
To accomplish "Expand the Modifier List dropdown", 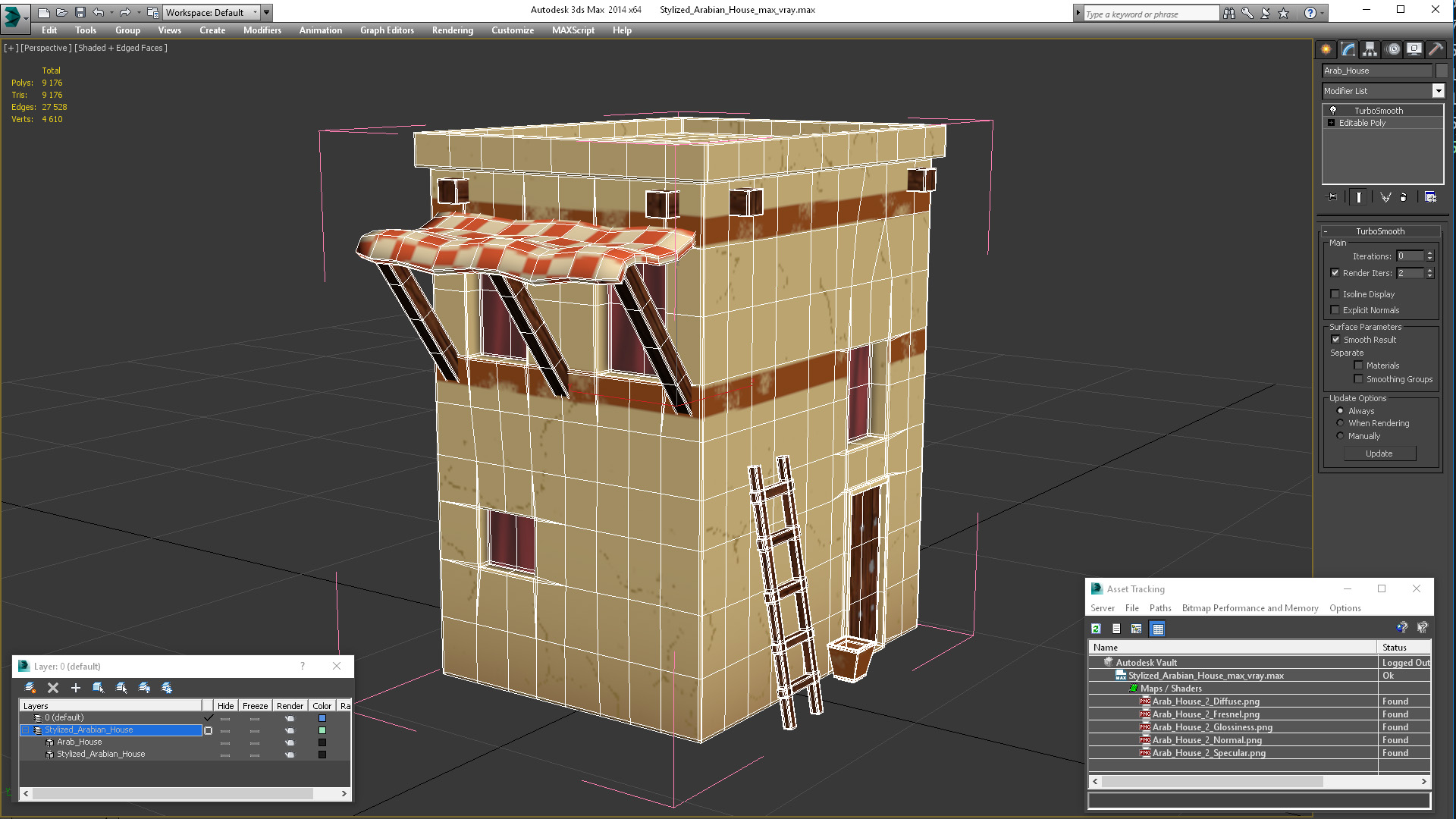I will (x=1436, y=90).
